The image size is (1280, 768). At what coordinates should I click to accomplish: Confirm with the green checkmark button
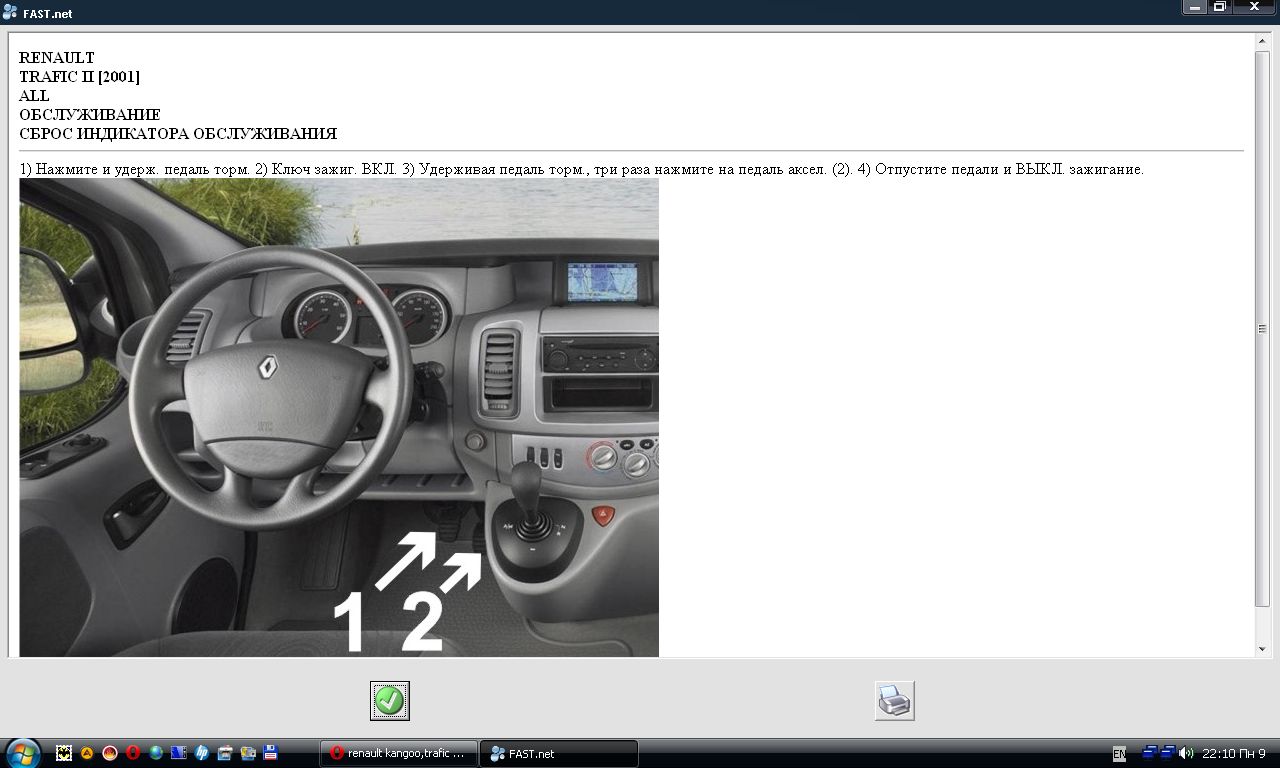coord(389,701)
